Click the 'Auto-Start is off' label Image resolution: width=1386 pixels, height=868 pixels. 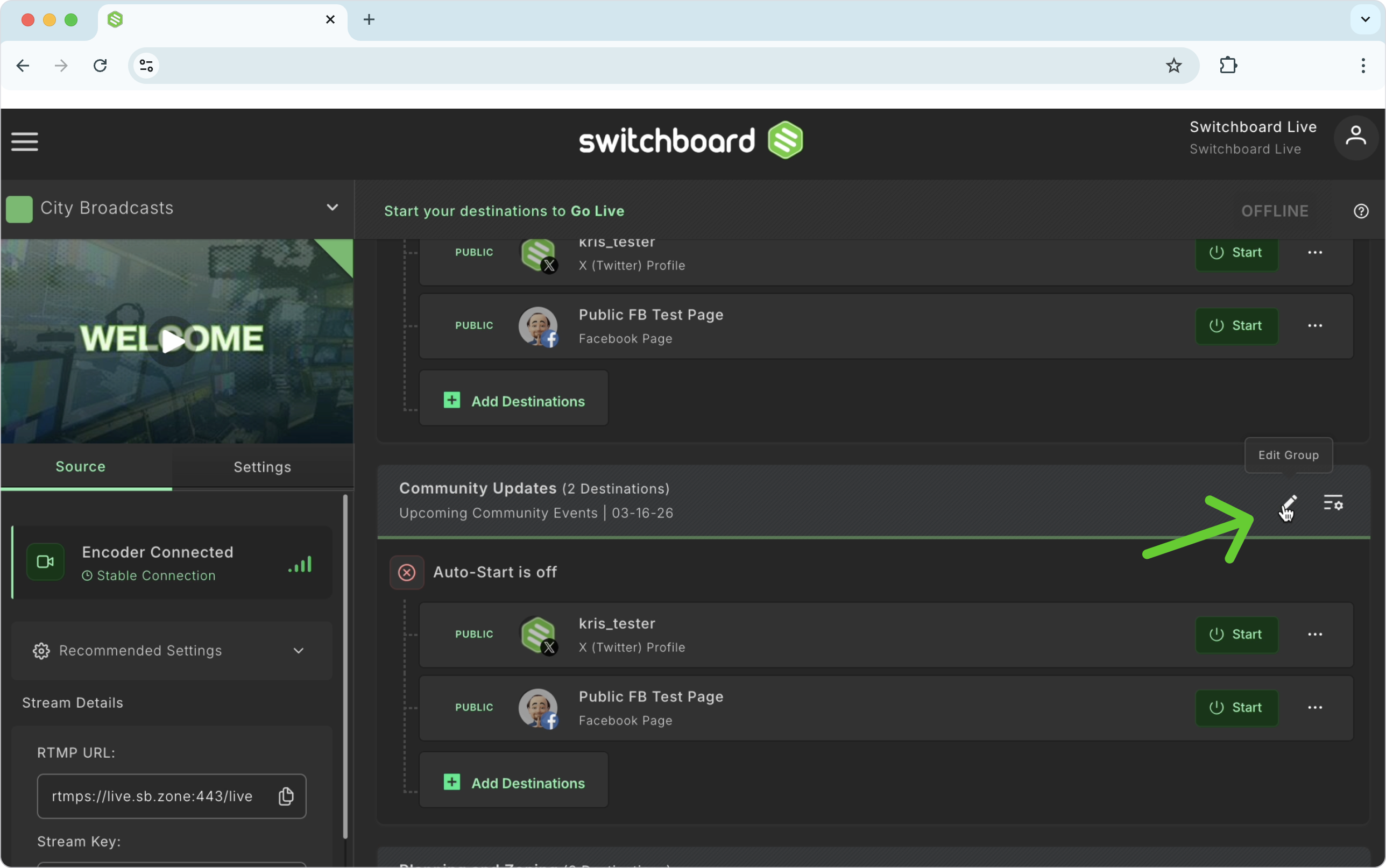[x=495, y=572]
